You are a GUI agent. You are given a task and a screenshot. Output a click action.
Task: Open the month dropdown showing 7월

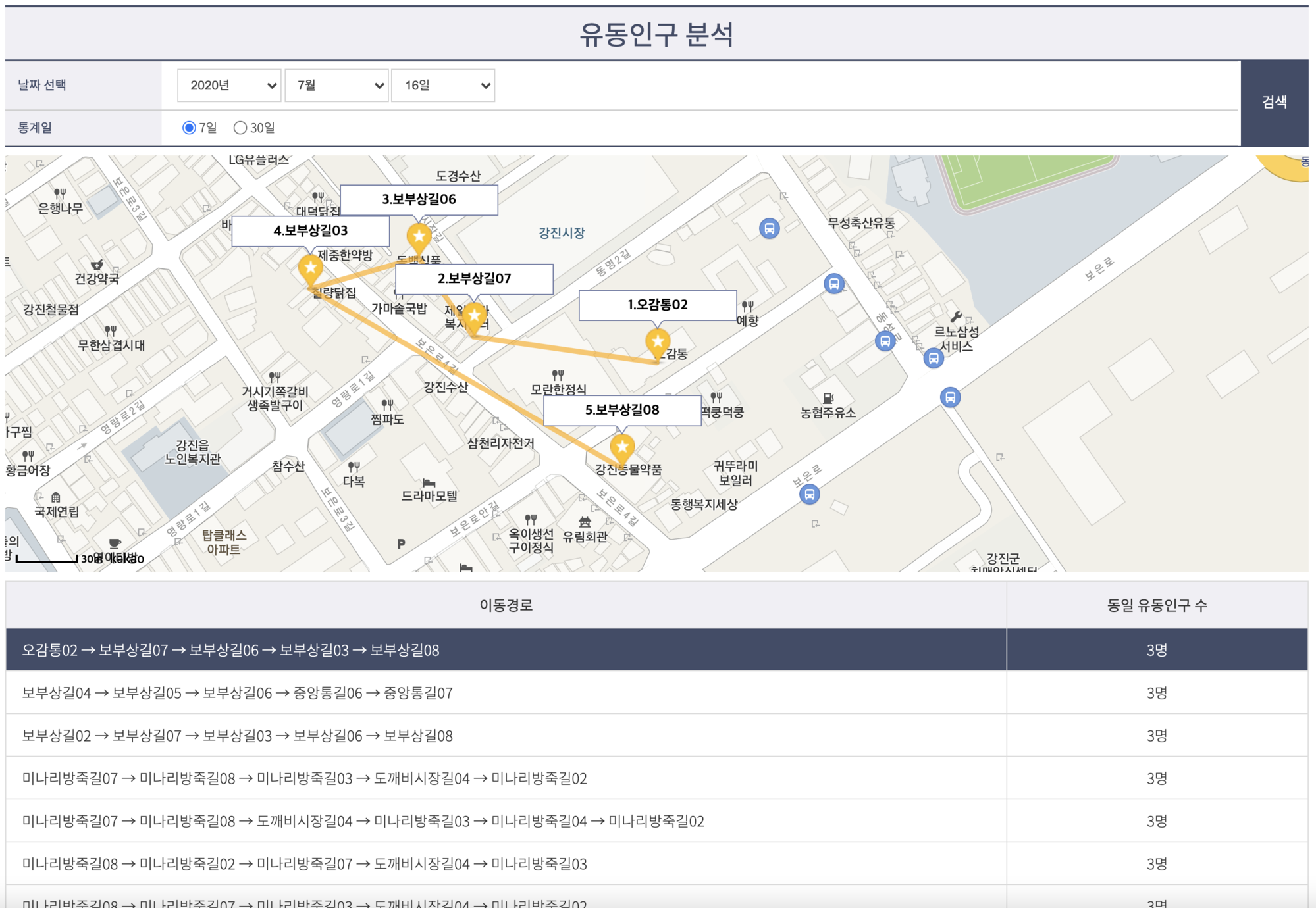click(336, 86)
